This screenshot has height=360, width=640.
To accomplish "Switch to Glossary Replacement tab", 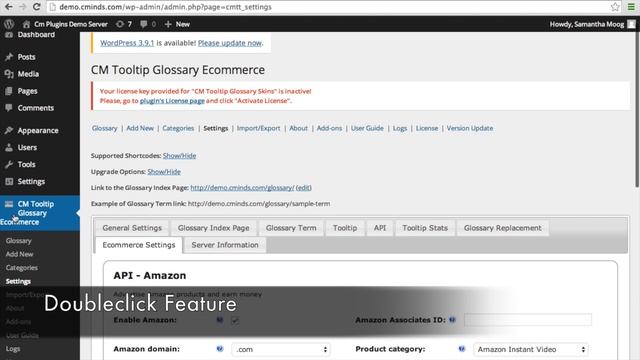I will 502,228.
